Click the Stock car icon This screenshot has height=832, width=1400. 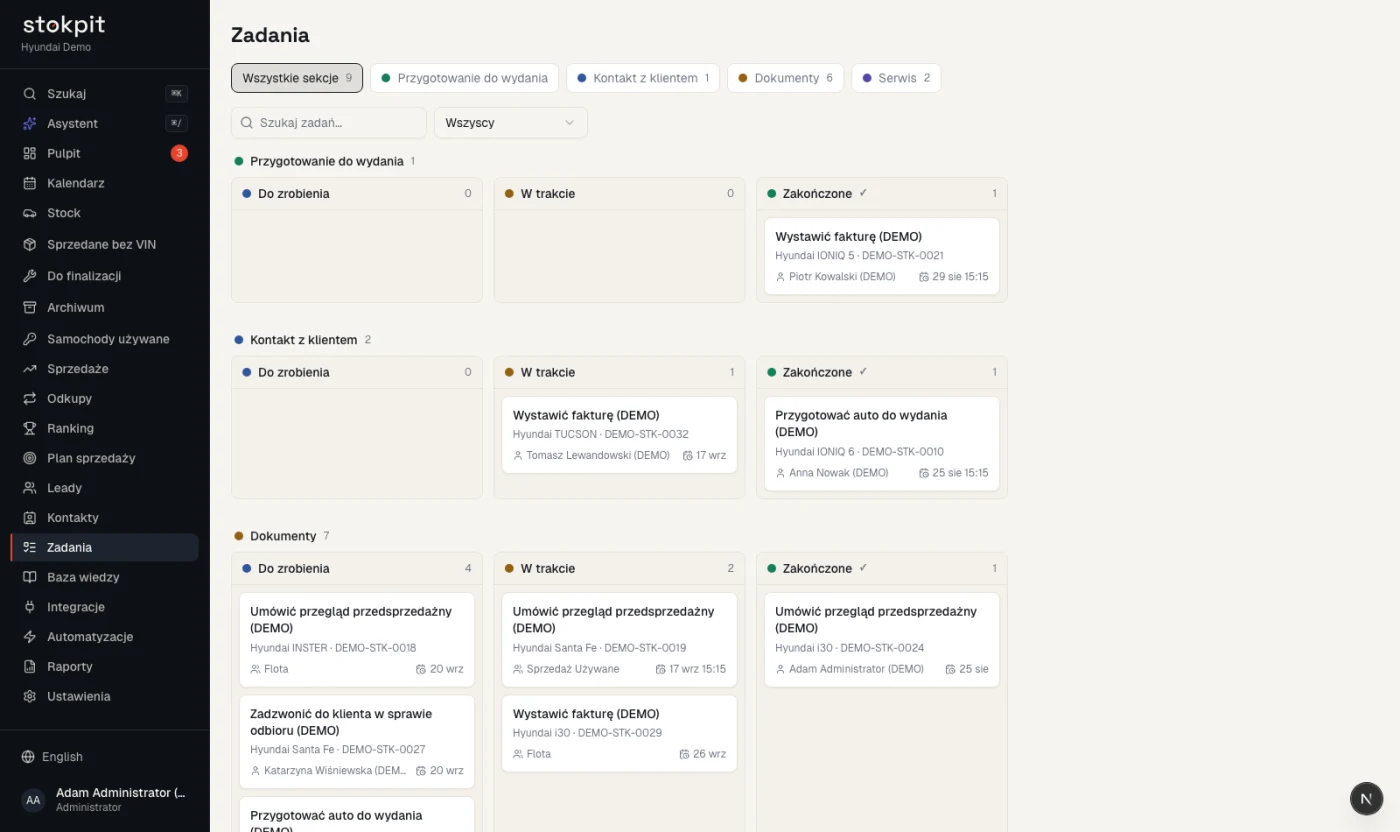pyautogui.click(x=30, y=213)
